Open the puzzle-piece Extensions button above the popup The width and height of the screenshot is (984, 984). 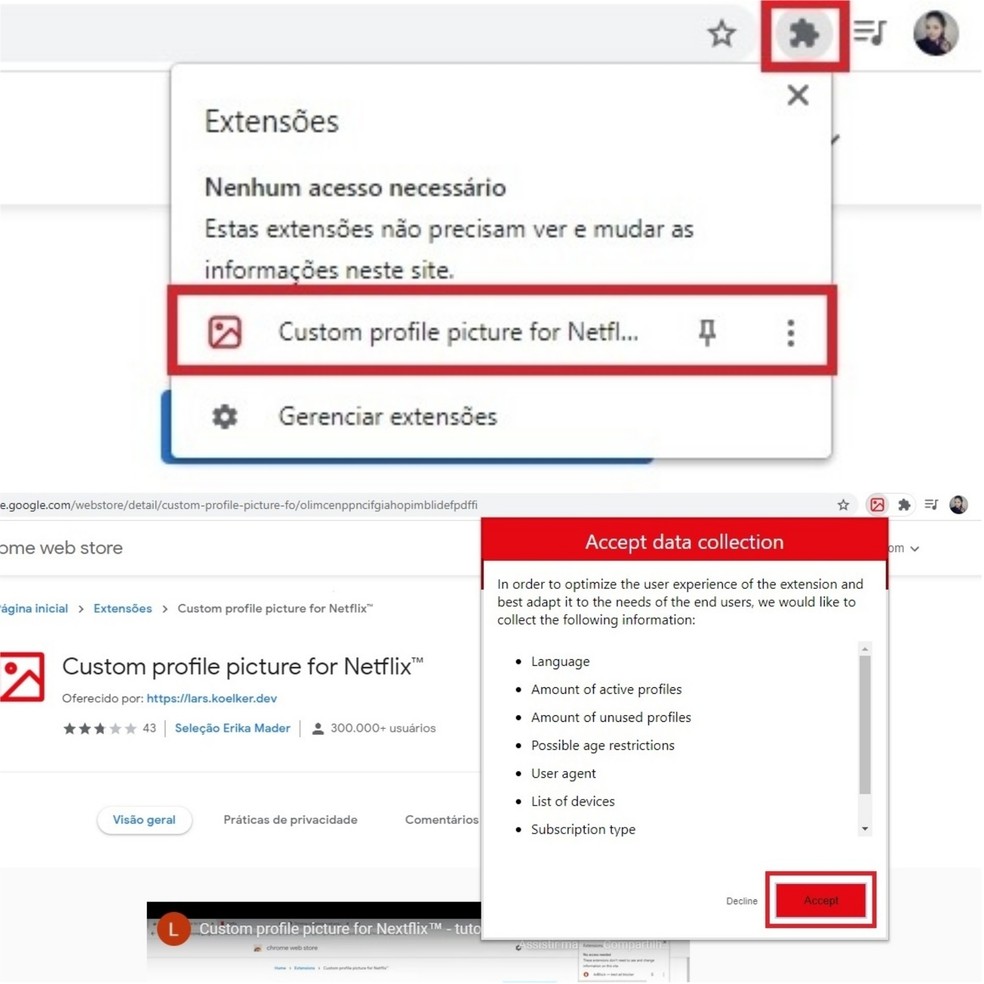pos(804,33)
